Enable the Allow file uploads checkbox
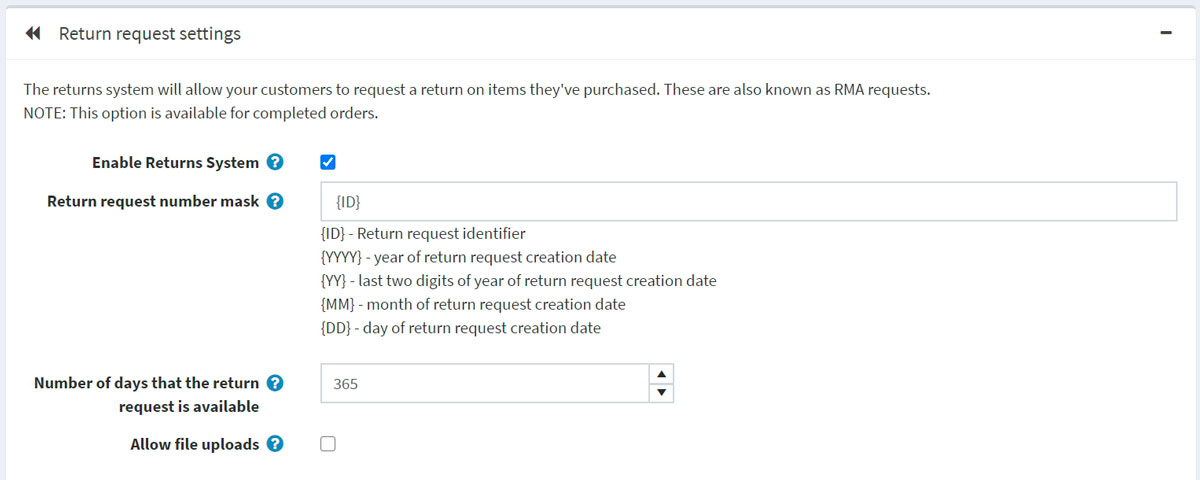This screenshot has height=480, width=1200. pyautogui.click(x=328, y=444)
